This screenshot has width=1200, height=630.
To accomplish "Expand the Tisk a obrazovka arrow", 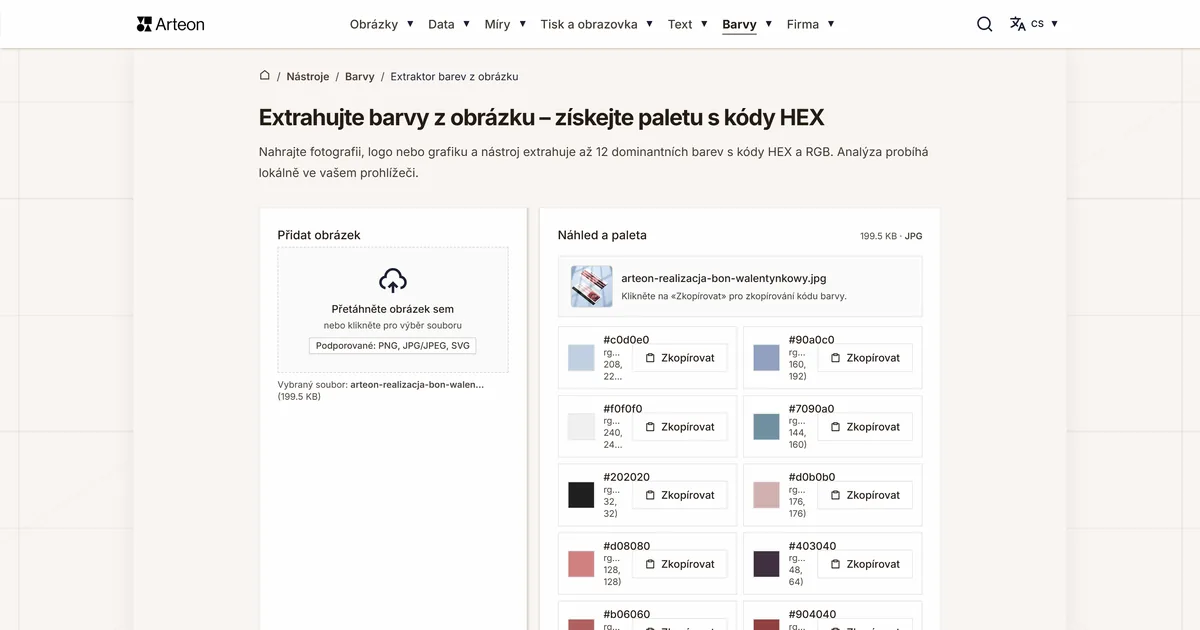I will tap(649, 24).
